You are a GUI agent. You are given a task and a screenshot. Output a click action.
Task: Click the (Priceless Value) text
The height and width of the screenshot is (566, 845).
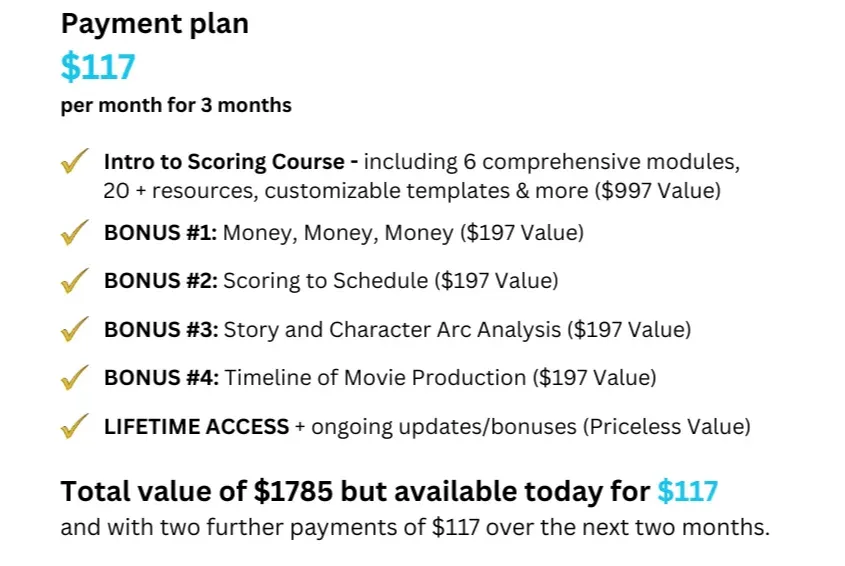667,427
